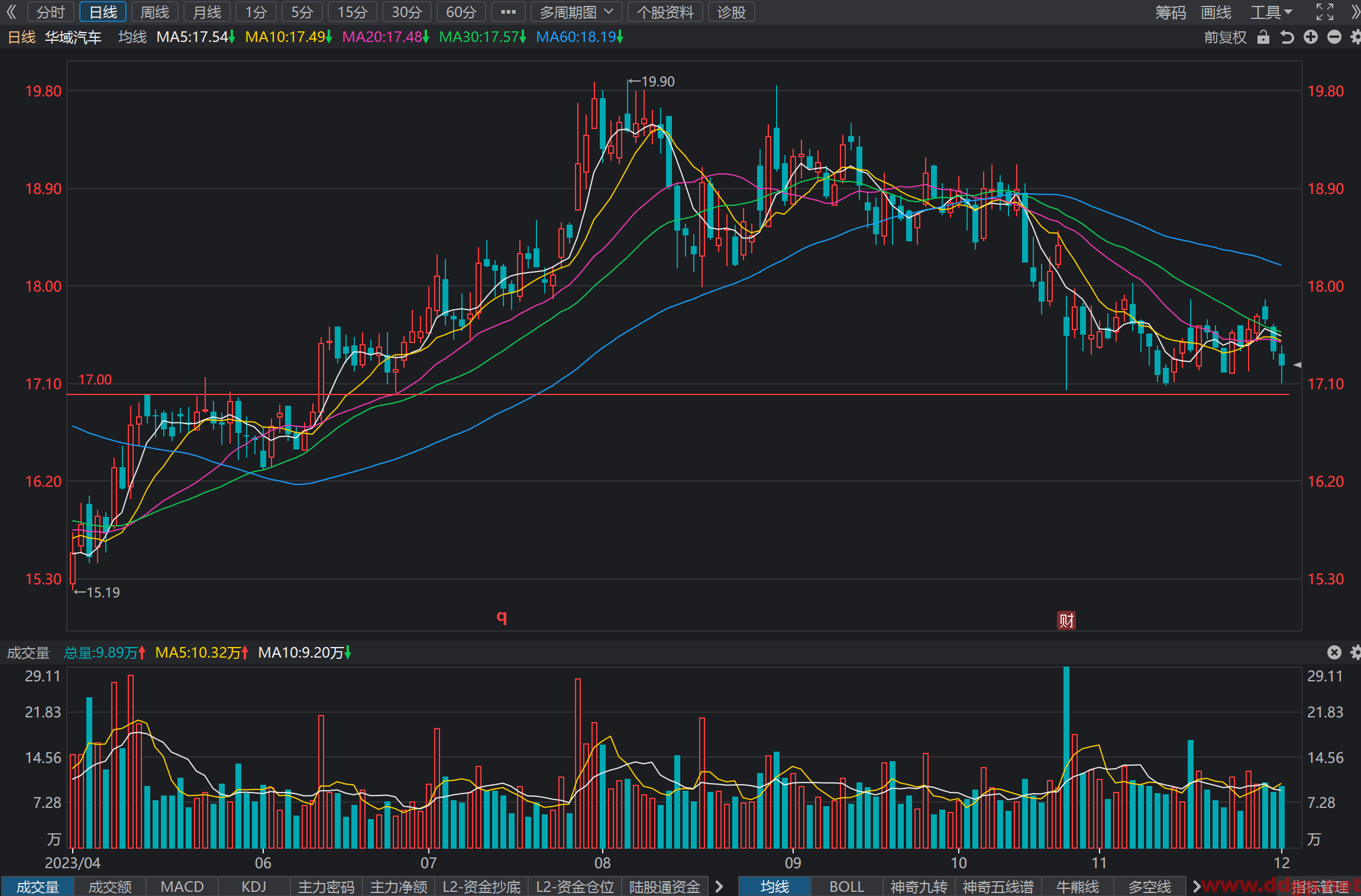Open 个股资料 stock information
Screen dimensions: 1361x896
point(665,12)
